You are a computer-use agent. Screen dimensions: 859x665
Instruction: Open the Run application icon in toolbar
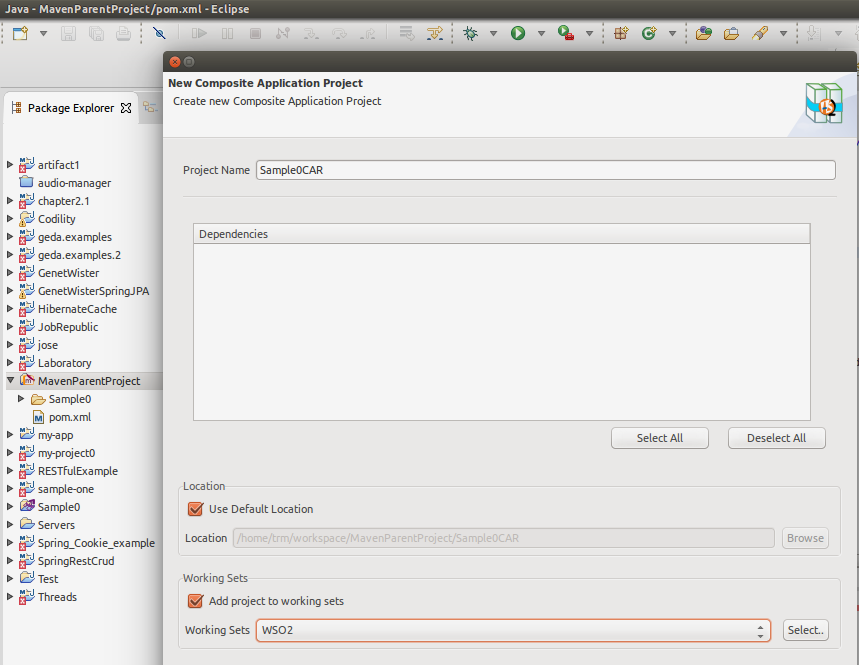click(x=517, y=32)
